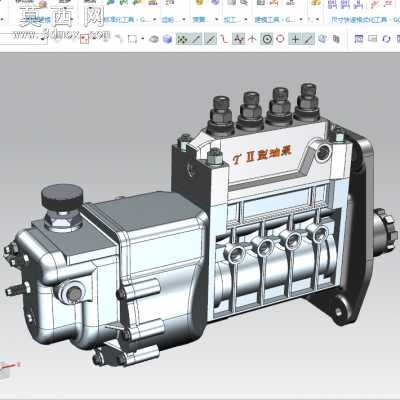Expand arrow of tools group left of 齿轮

coord(154,20)
